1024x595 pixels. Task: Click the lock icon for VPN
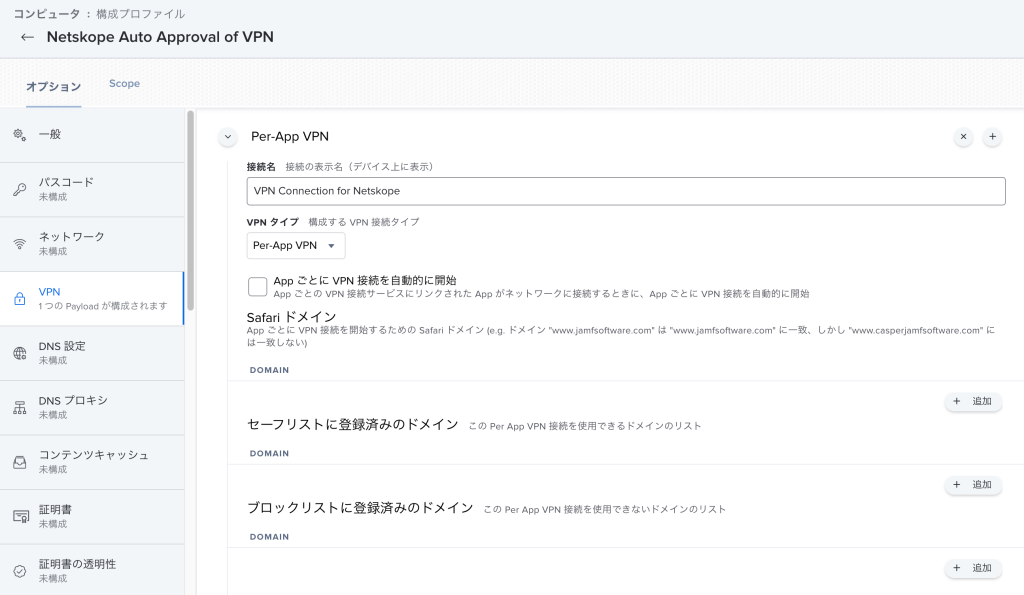tap(20, 298)
